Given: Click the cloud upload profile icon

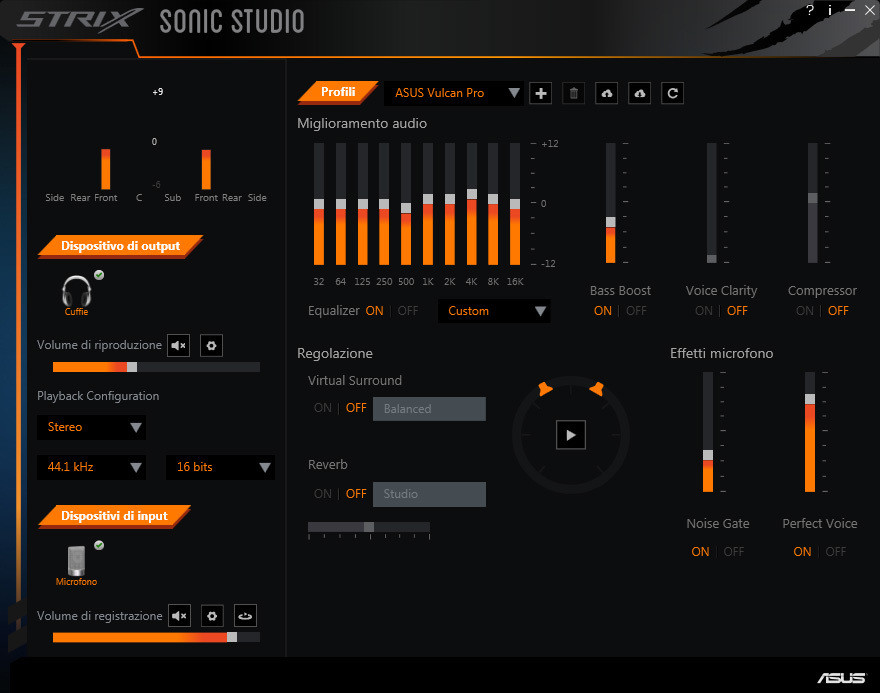Looking at the screenshot, I should [607, 93].
